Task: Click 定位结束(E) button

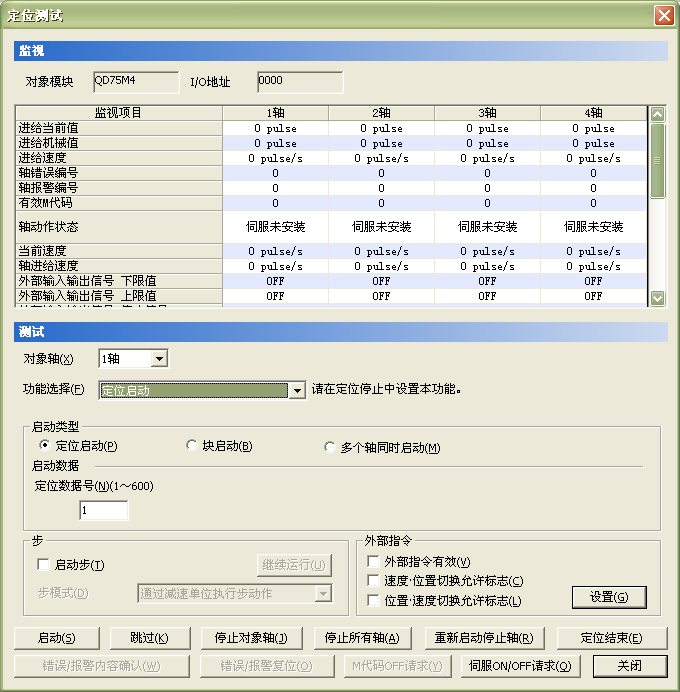Action: 611,638
